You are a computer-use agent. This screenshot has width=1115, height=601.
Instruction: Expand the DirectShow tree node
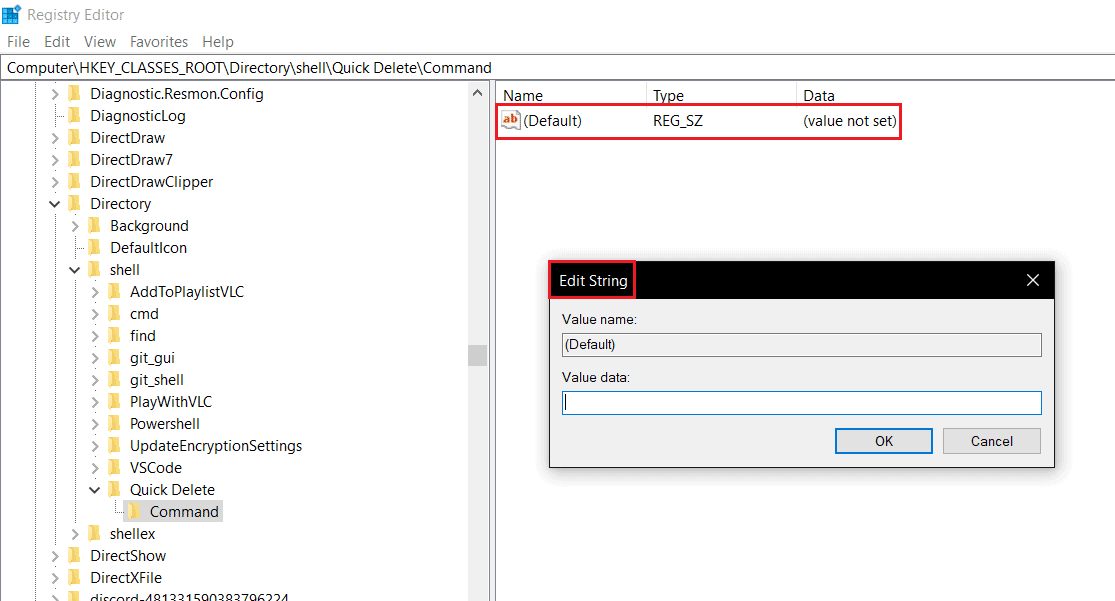click(57, 555)
